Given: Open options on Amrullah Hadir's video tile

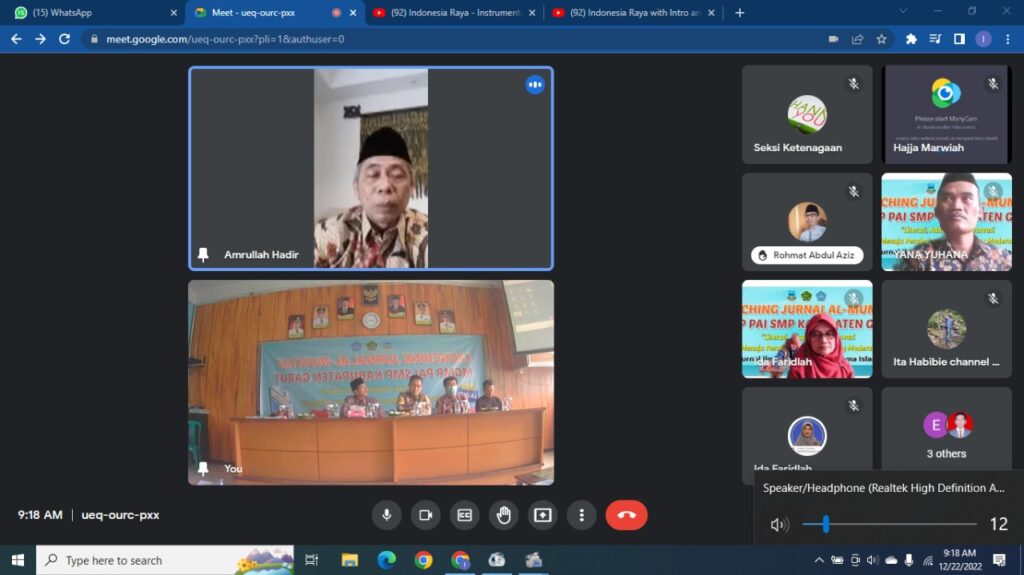Looking at the screenshot, I should 535,85.
